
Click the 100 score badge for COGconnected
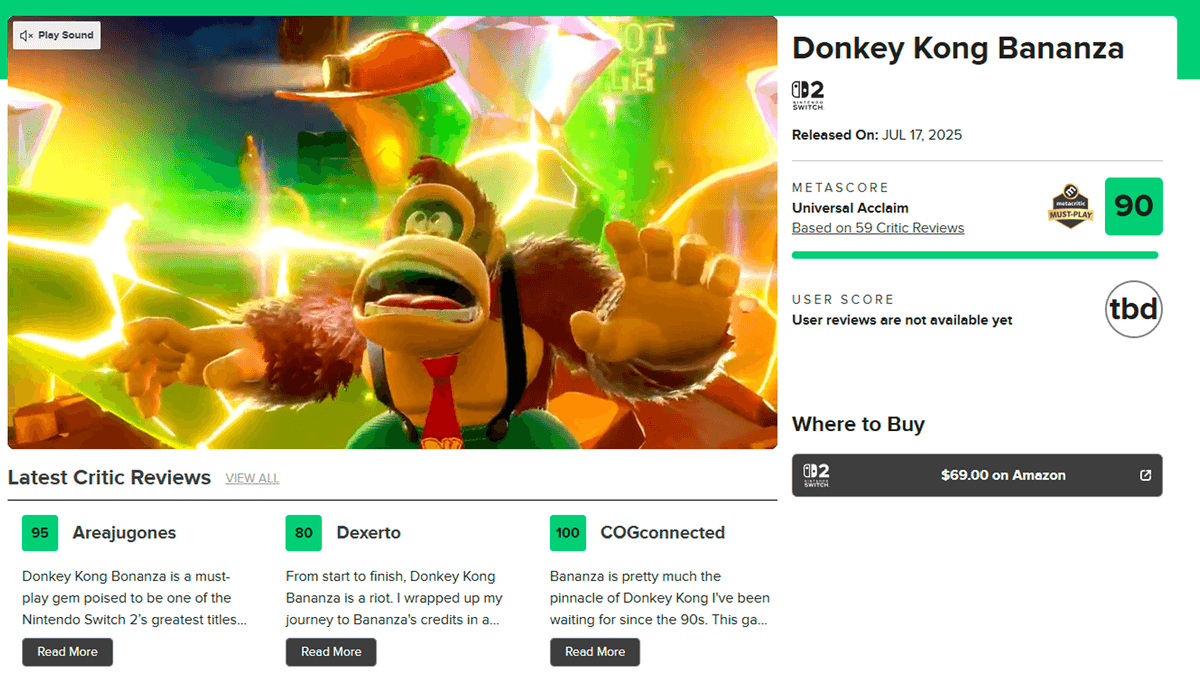tap(567, 533)
